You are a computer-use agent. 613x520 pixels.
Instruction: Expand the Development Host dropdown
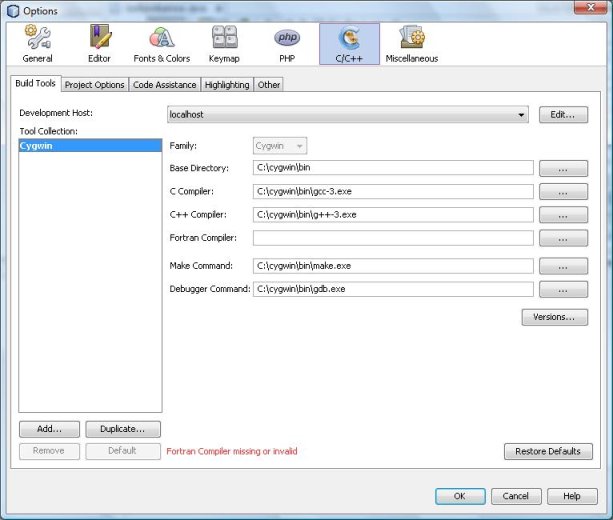point(521,115)
